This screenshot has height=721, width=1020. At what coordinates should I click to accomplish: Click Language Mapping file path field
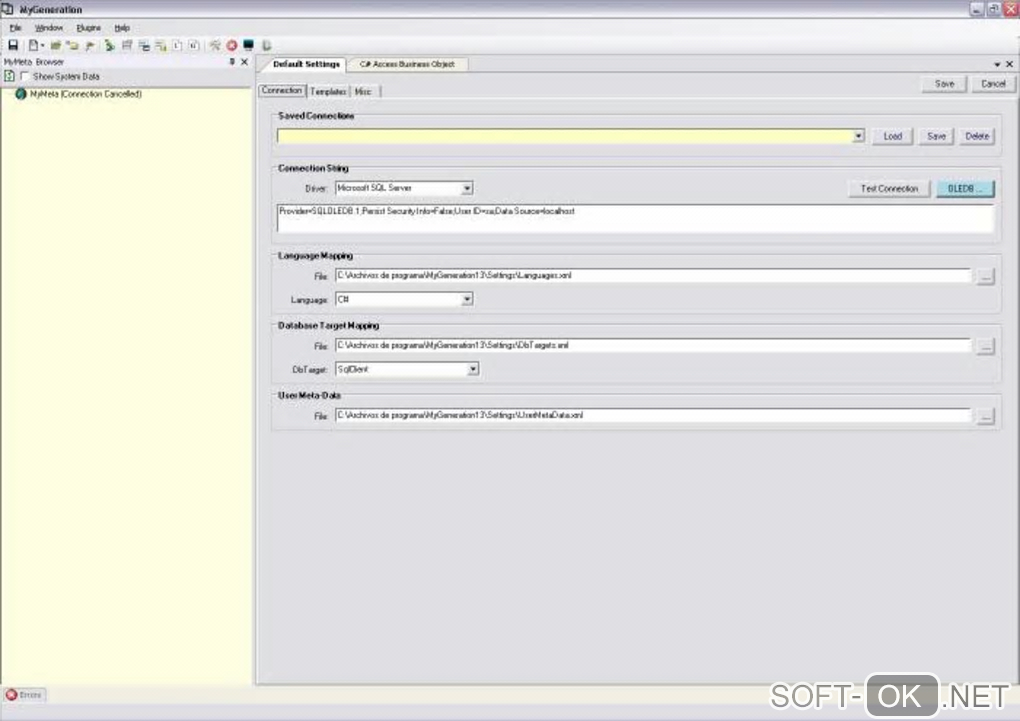[x=653, y=275]
